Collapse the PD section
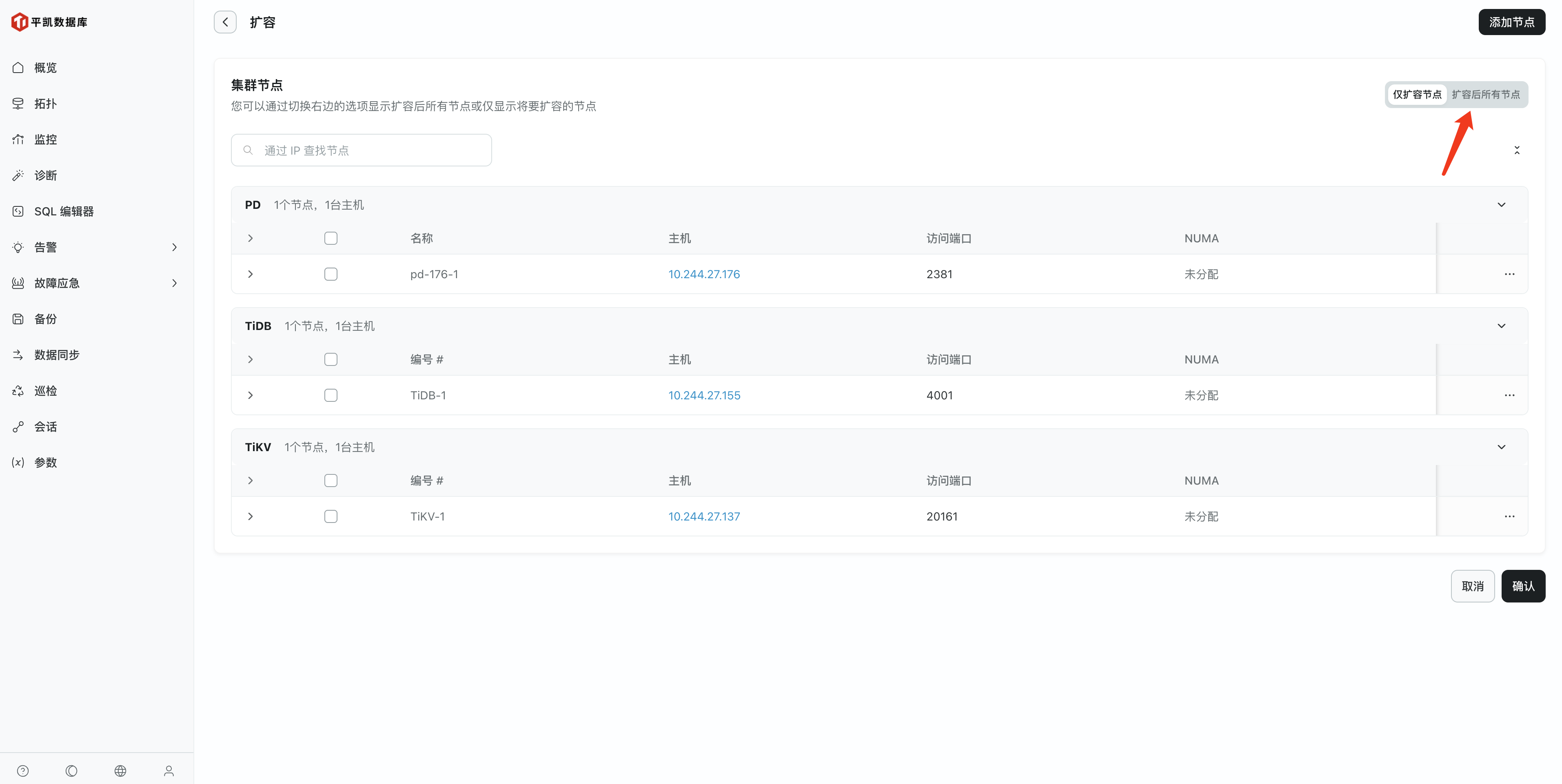The image size is (1562, 784). 1502,204
